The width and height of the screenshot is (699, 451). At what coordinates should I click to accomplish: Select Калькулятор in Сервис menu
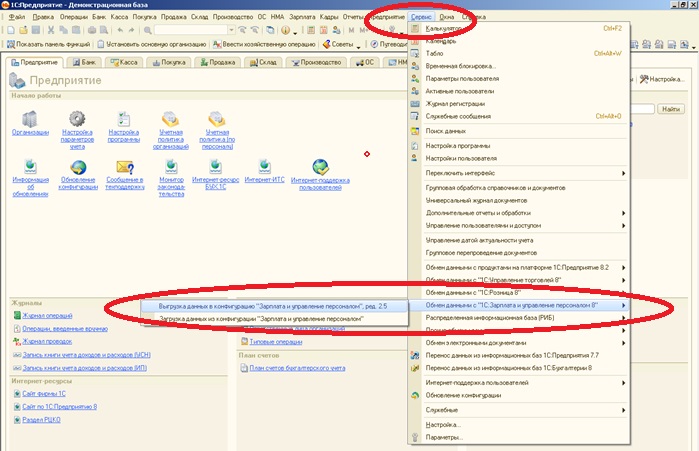pyautogui.click(x=519, y=28)
